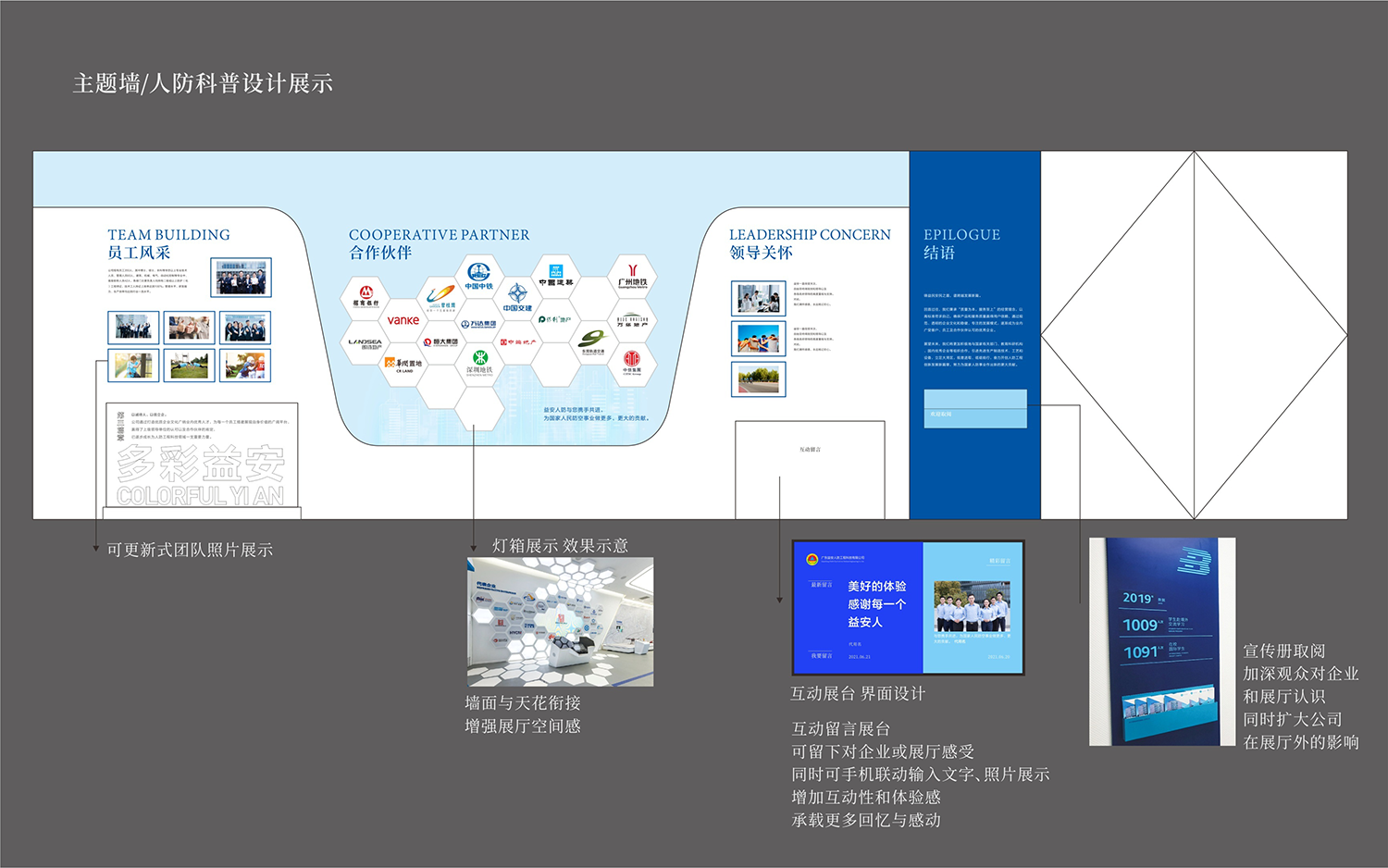Click the 多彩益安 COLORFUL YI AN relief lettering
This screenshot has height=868, width=1388.
click(203, 475)
